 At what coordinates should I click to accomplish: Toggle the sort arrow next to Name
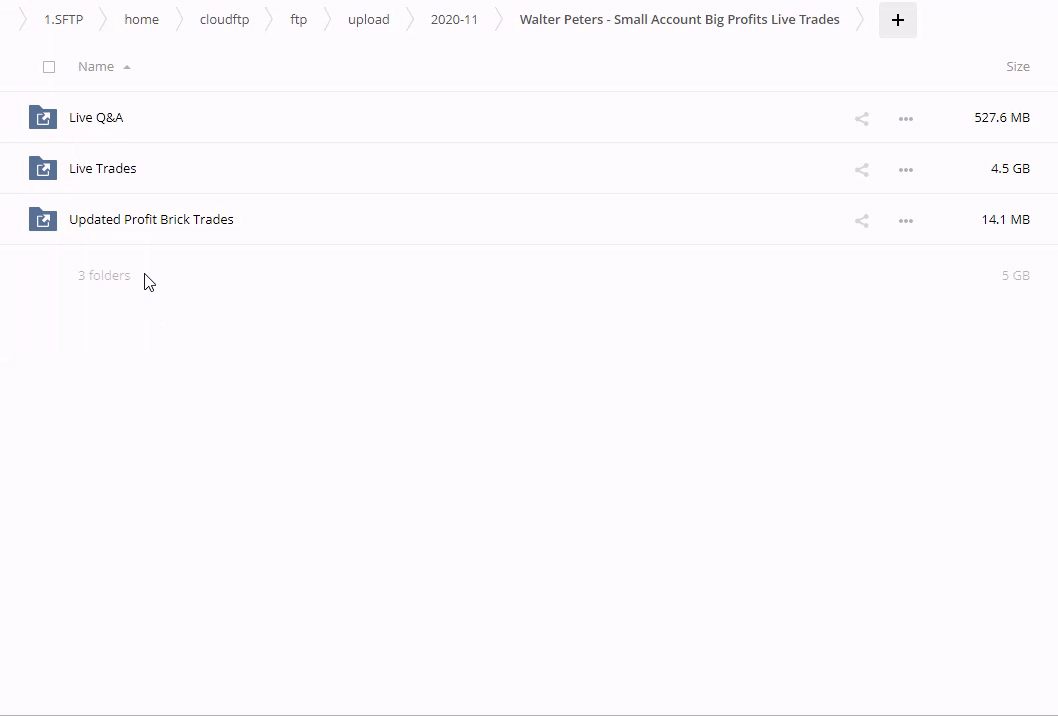127,67
